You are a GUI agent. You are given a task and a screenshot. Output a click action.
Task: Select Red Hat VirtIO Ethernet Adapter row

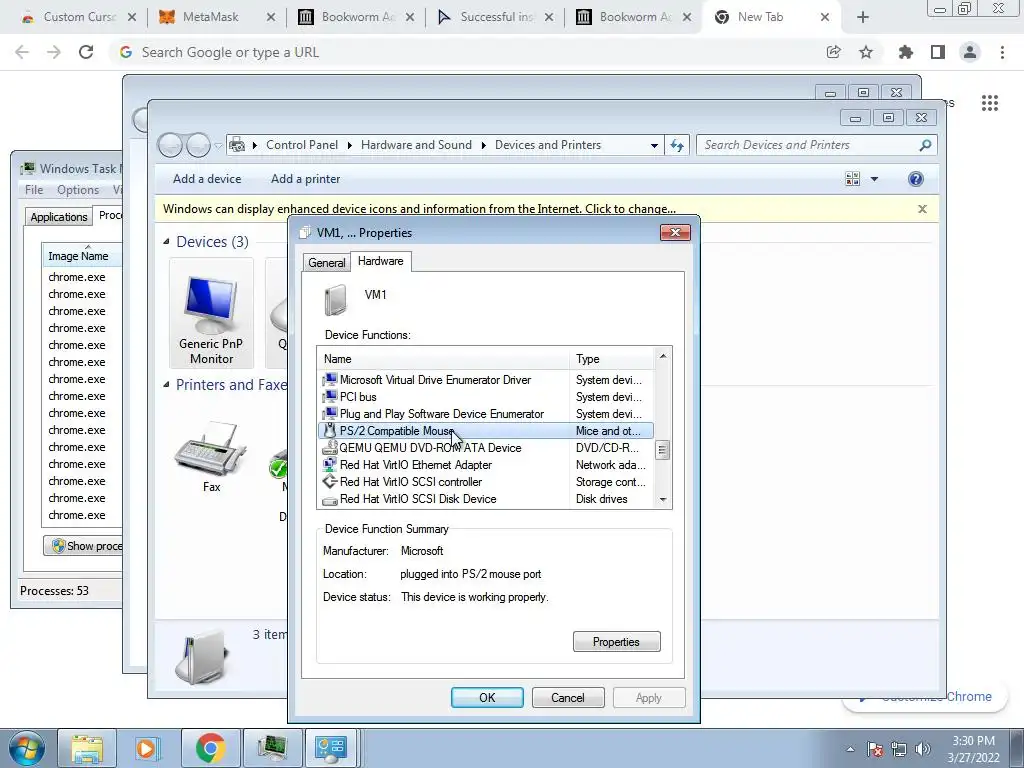[x=485, y=465]
